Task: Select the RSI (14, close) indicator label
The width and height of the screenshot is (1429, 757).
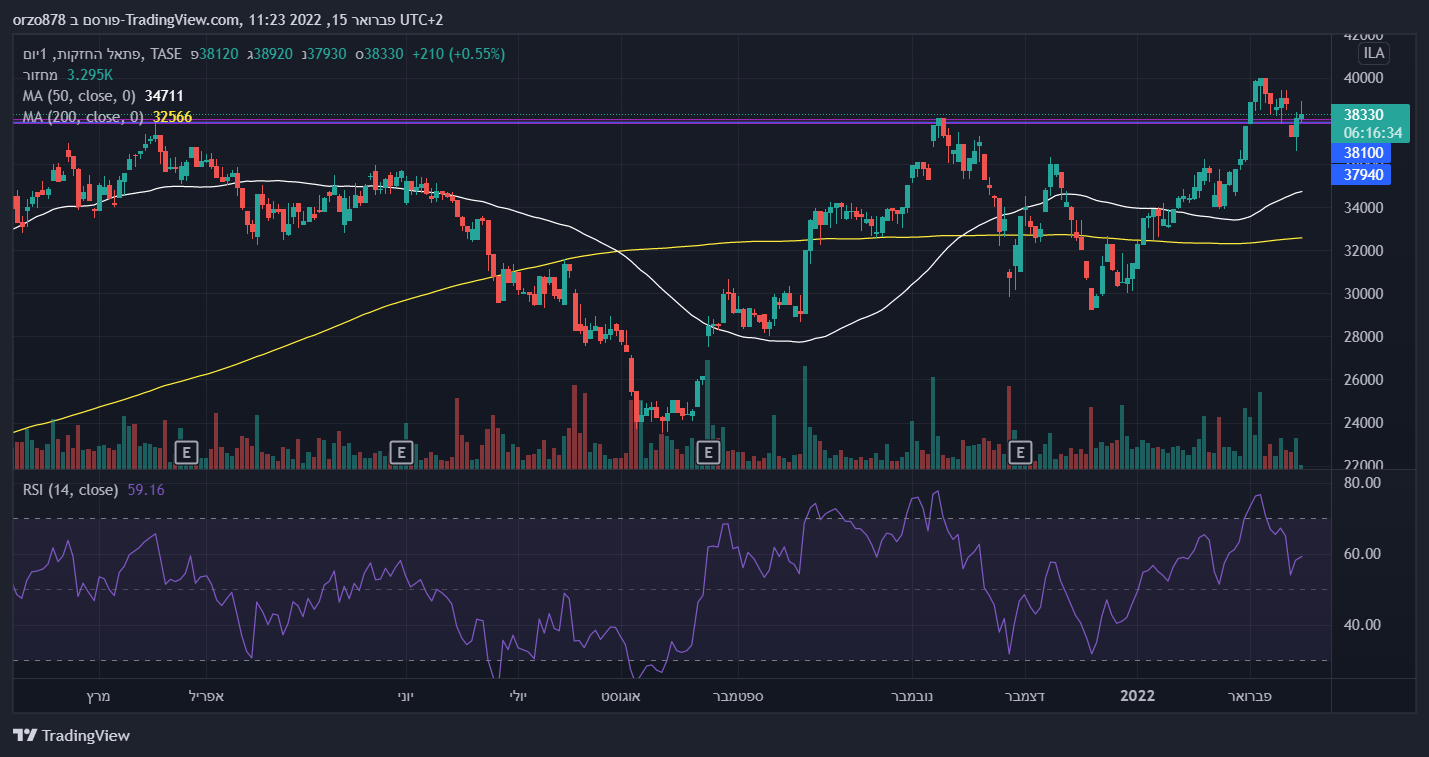Action: pos(71,490)
